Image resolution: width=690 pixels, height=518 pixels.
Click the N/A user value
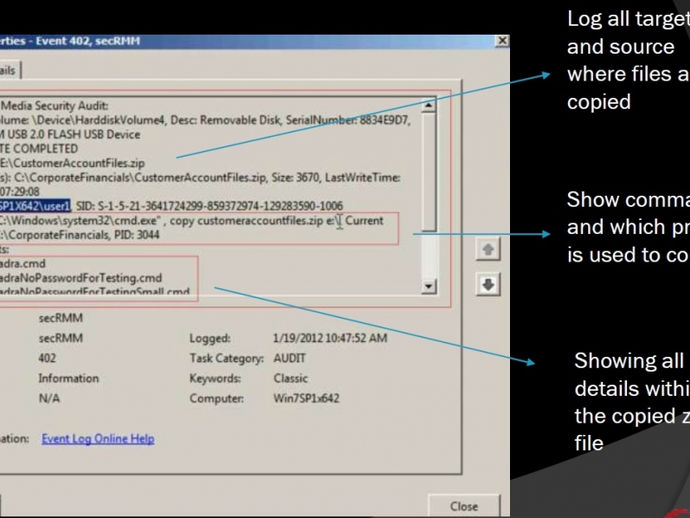point(49,398)
